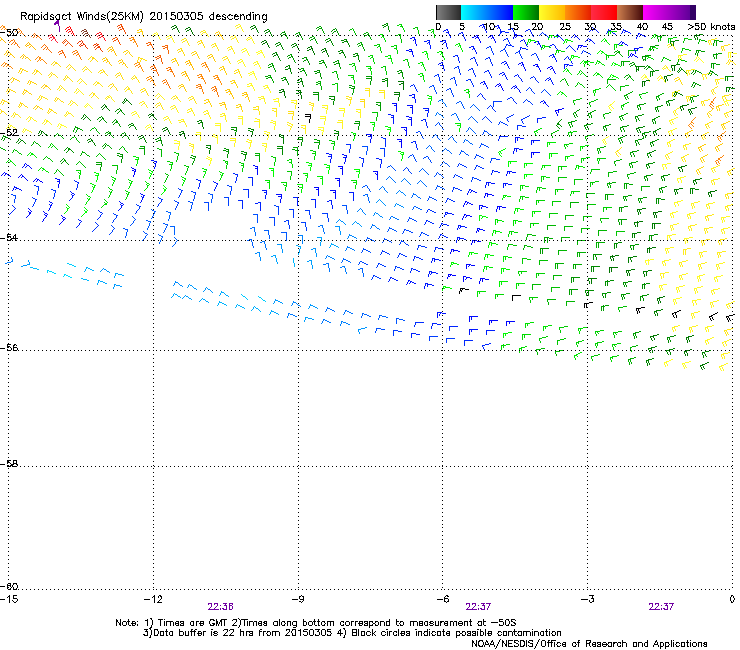Select the orange 25–30 knots color segment

(x=578, y=12)
